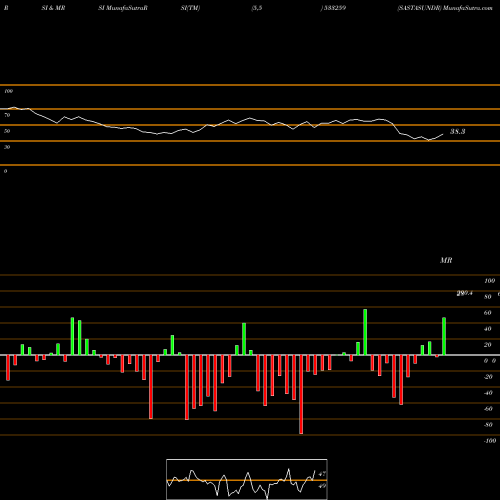The width and height of the screenshot is (500, 500).
Task: Click the "(5,5" parameter text in header
Action: 257,8
